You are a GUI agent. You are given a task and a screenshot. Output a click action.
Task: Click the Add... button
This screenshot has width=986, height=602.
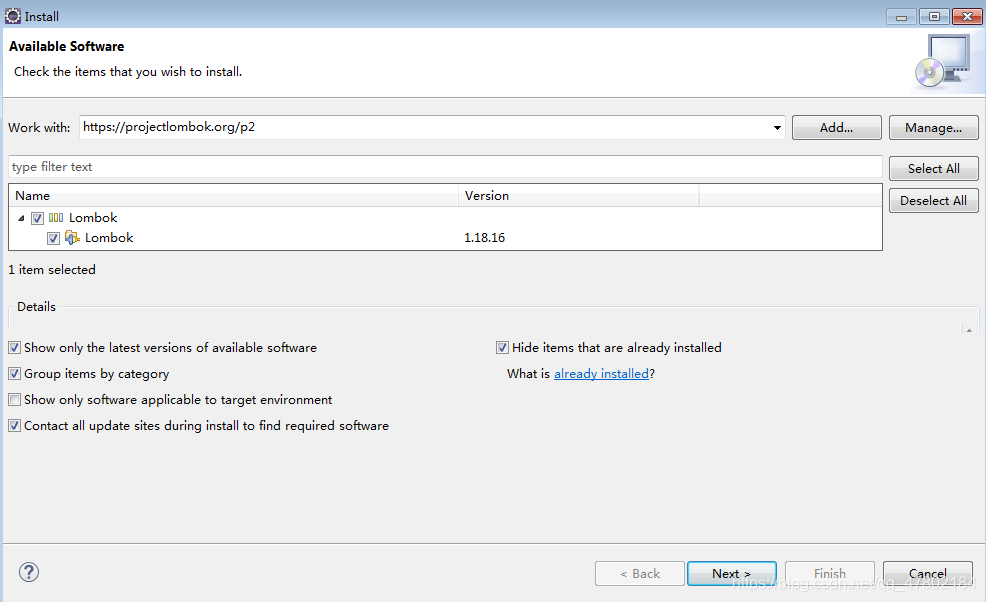click(836, 128)
